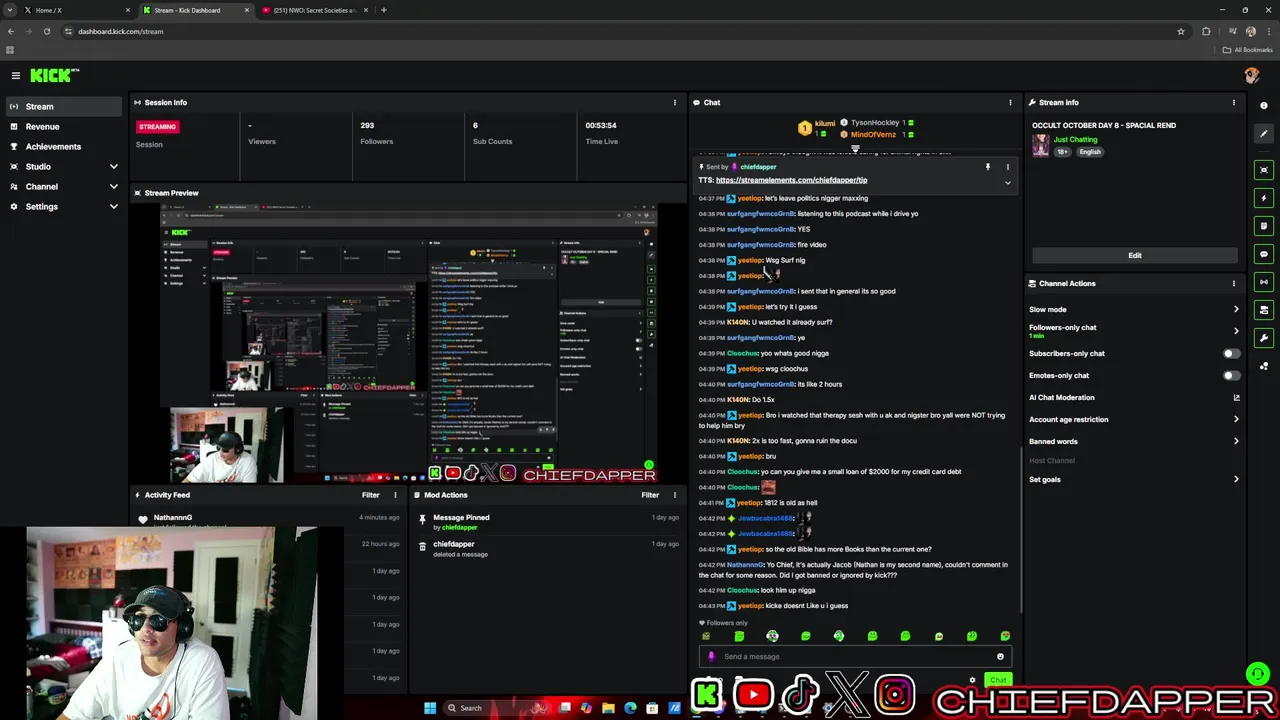Go to Revenue in the sidebar
The width and height of the screenshot is (1280, 720).
[64, 126]
